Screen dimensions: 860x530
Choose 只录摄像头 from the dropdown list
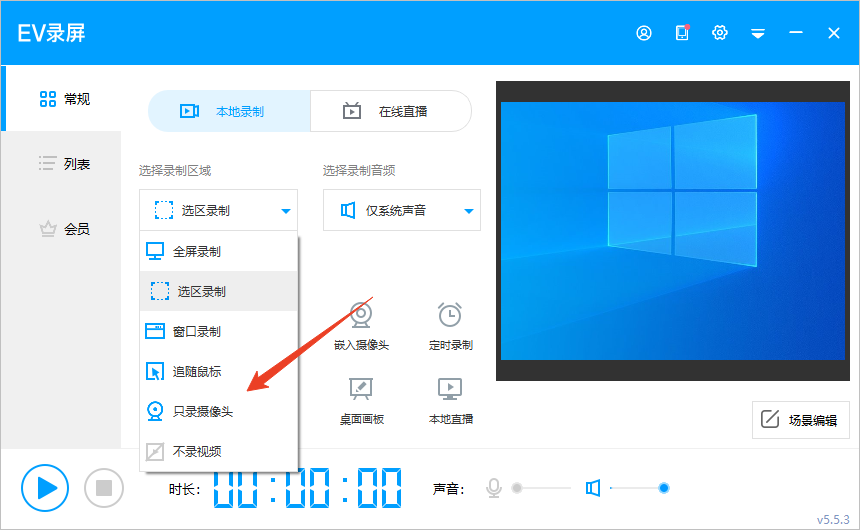[x=218, y=411]
